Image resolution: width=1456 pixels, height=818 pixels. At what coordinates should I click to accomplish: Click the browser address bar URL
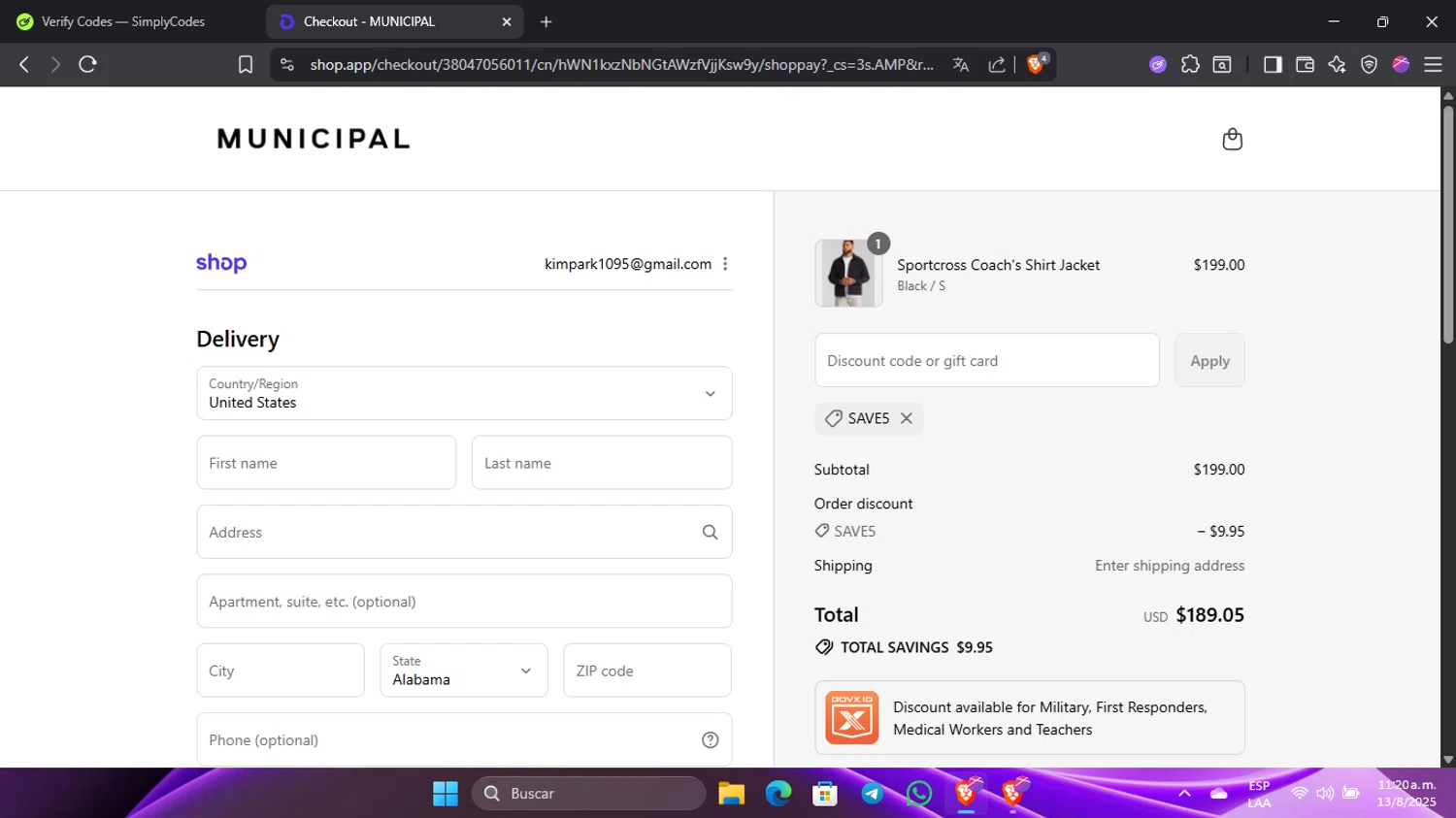coord(621,64)
